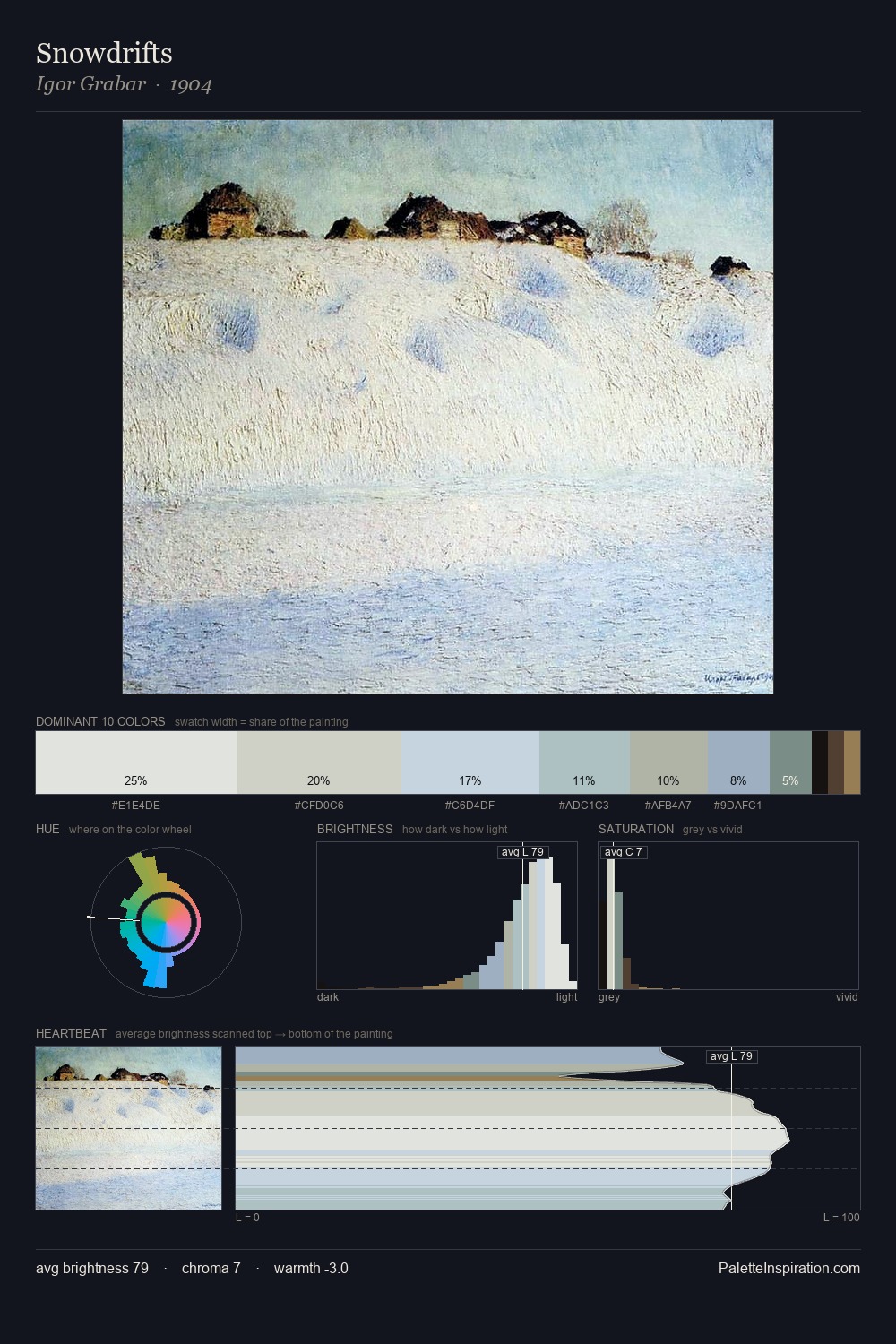Select the 8% swatch #9DAFC1
Image resolution: width=896 pixels, height=1344 pixels.
[x=738, y=762]
